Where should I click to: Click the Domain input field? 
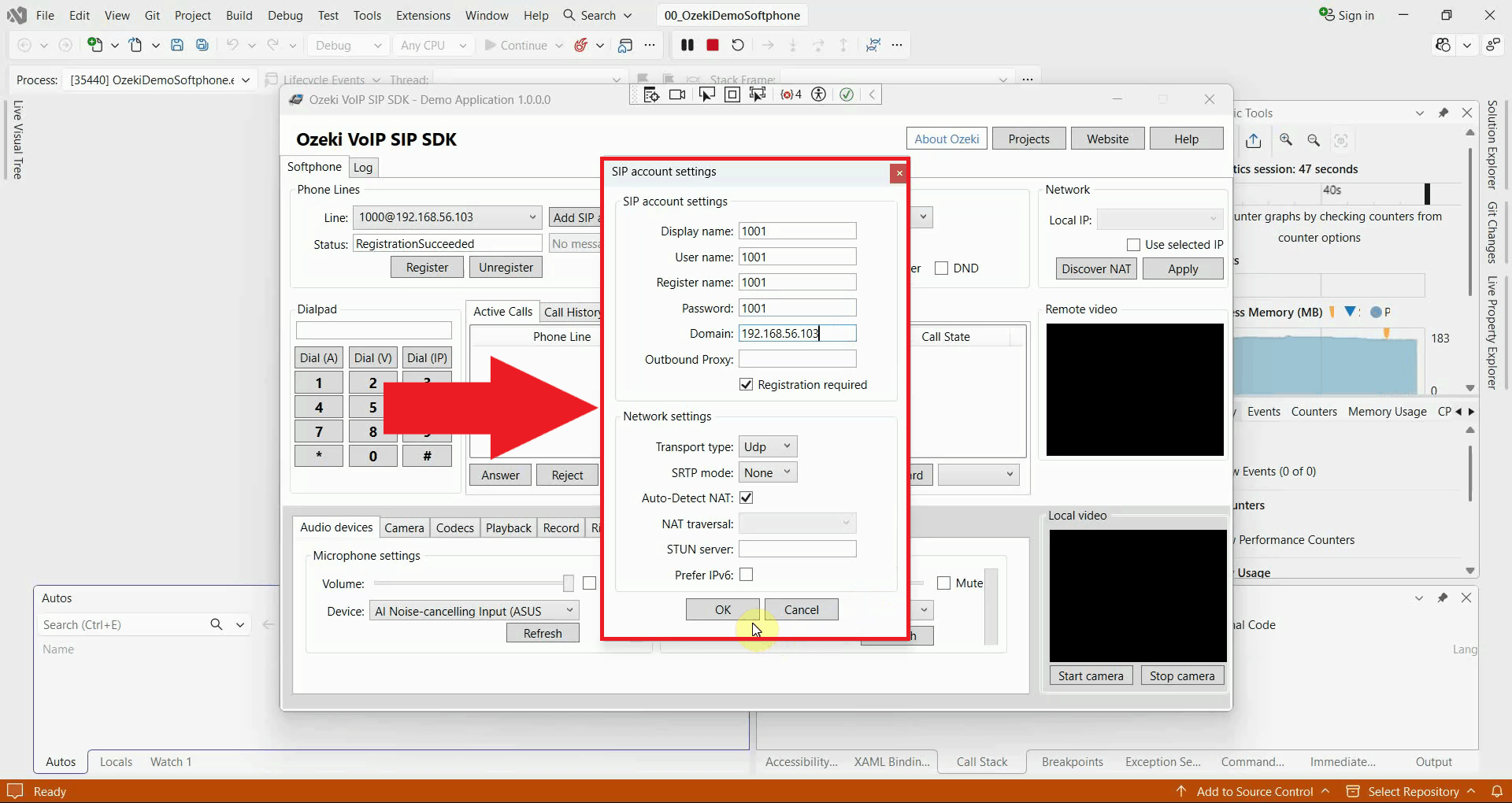(798, 333)
